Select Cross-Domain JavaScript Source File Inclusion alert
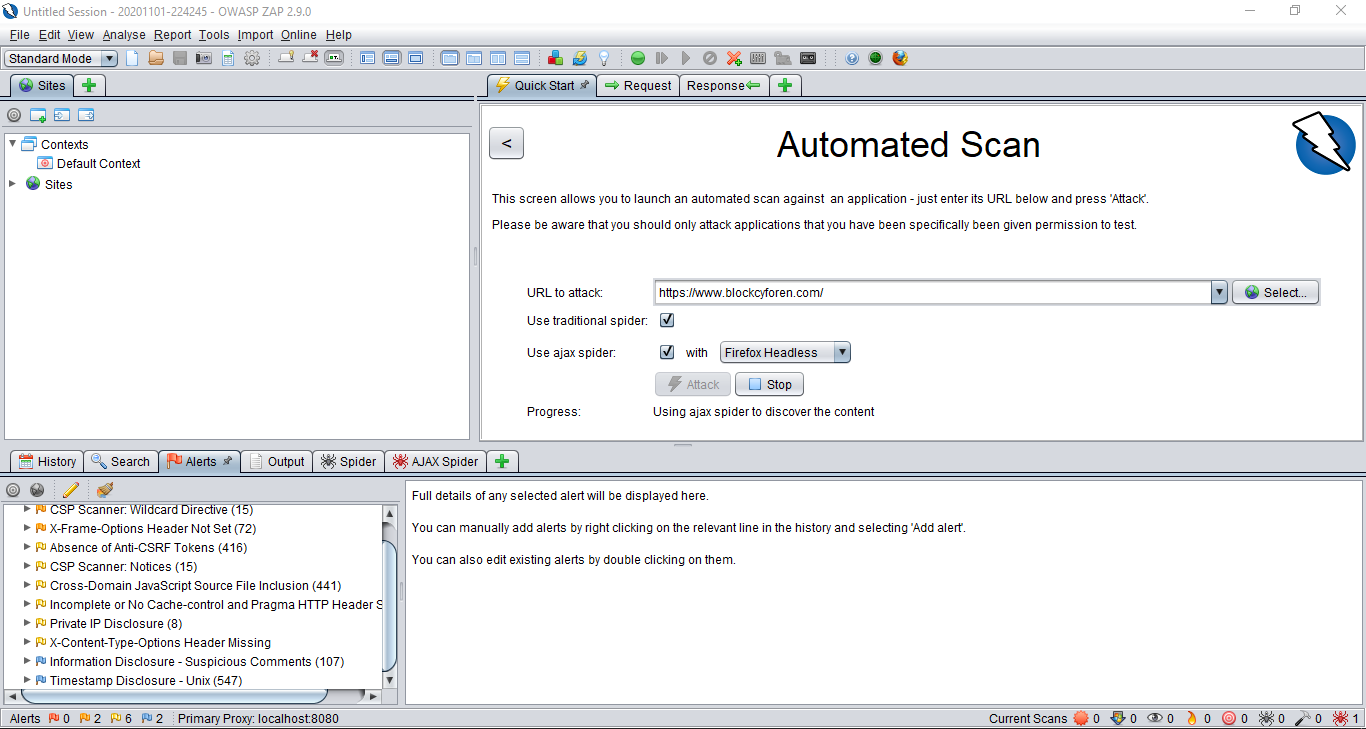Screen dimensions: 1366x729 (196, 585)
